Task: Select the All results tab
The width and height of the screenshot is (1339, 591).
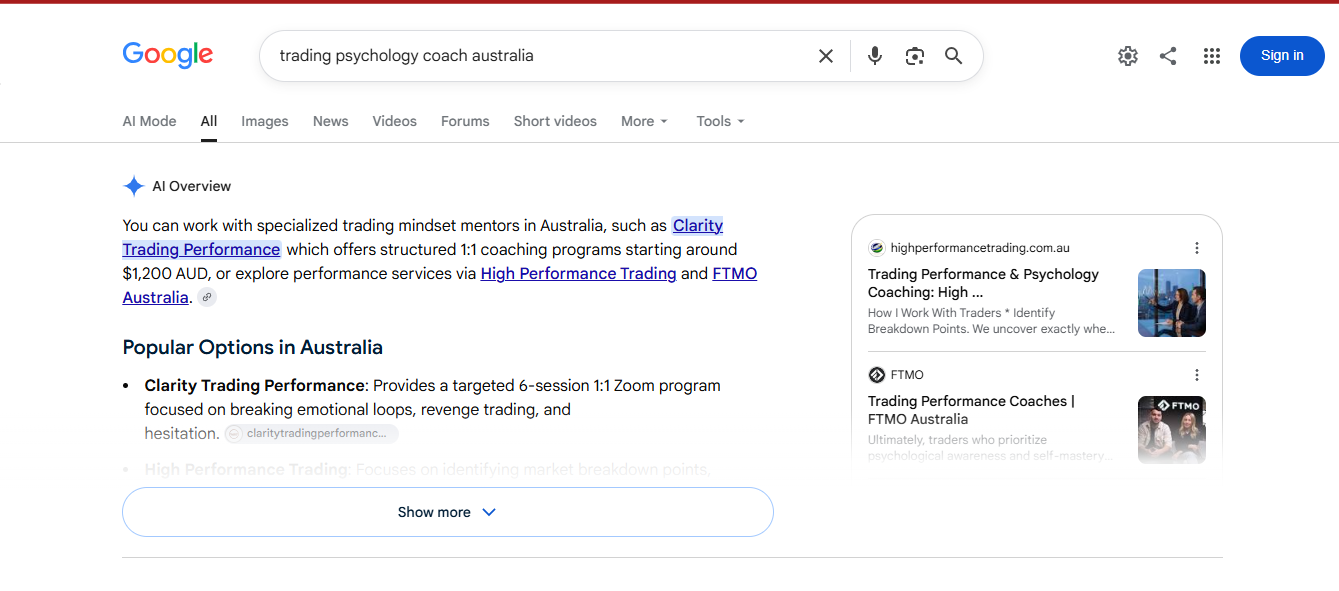Action: (x=209, y=121)
